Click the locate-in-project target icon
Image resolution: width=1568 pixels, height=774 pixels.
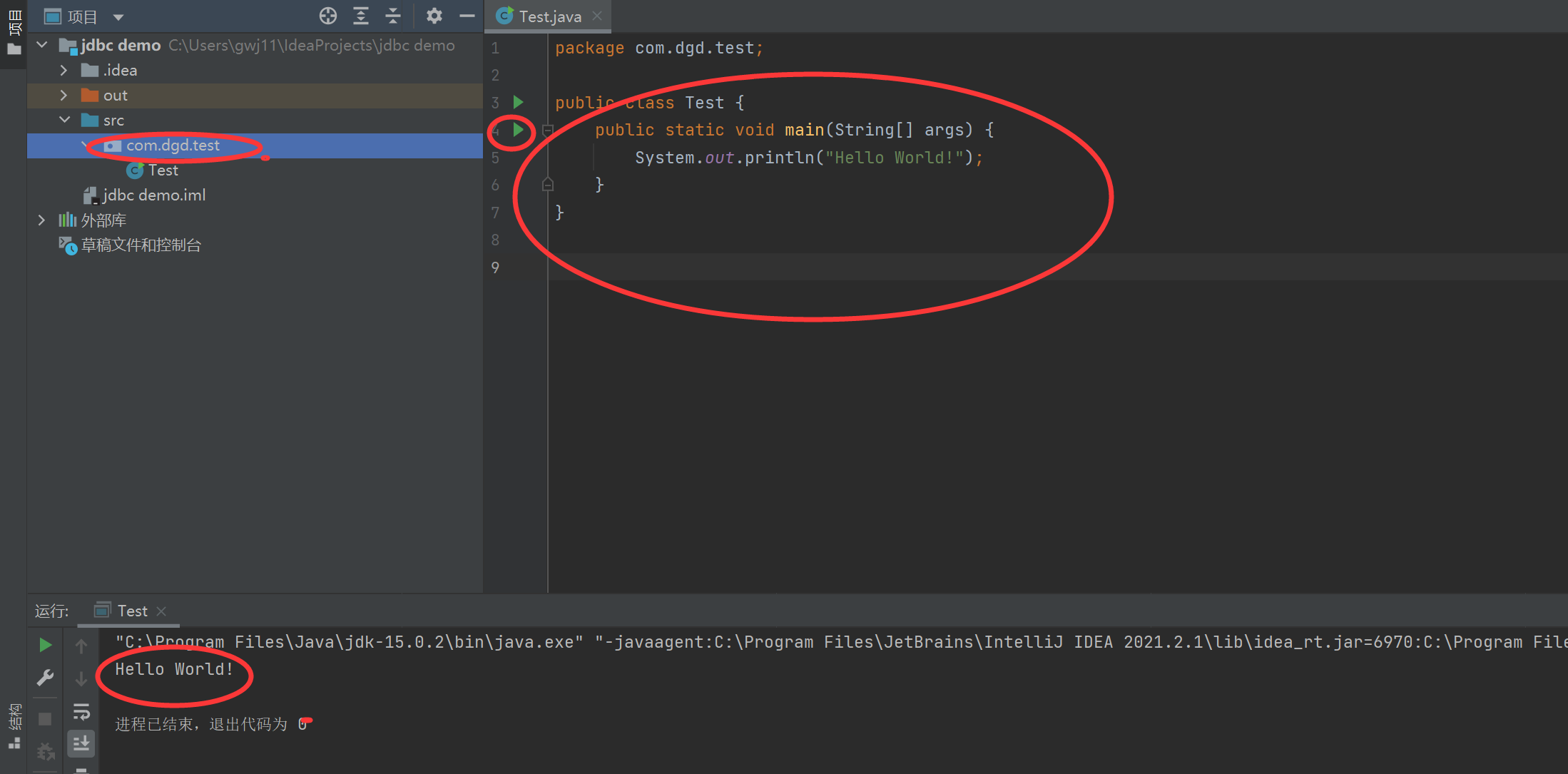[x=327, y=16]
